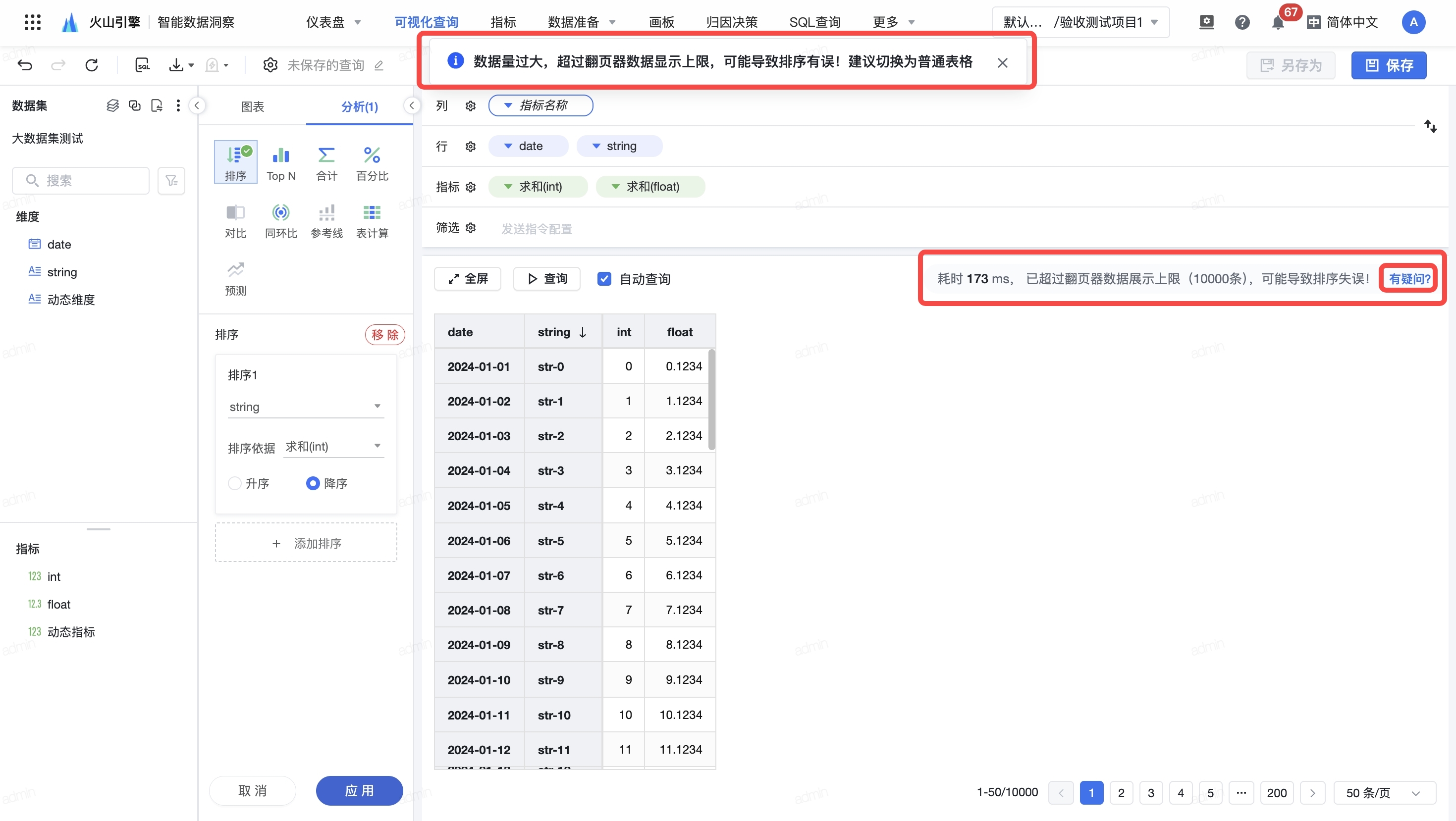Click the SQL view icon in toolbar
The image size is (1456, 821).
coord(143,65)
